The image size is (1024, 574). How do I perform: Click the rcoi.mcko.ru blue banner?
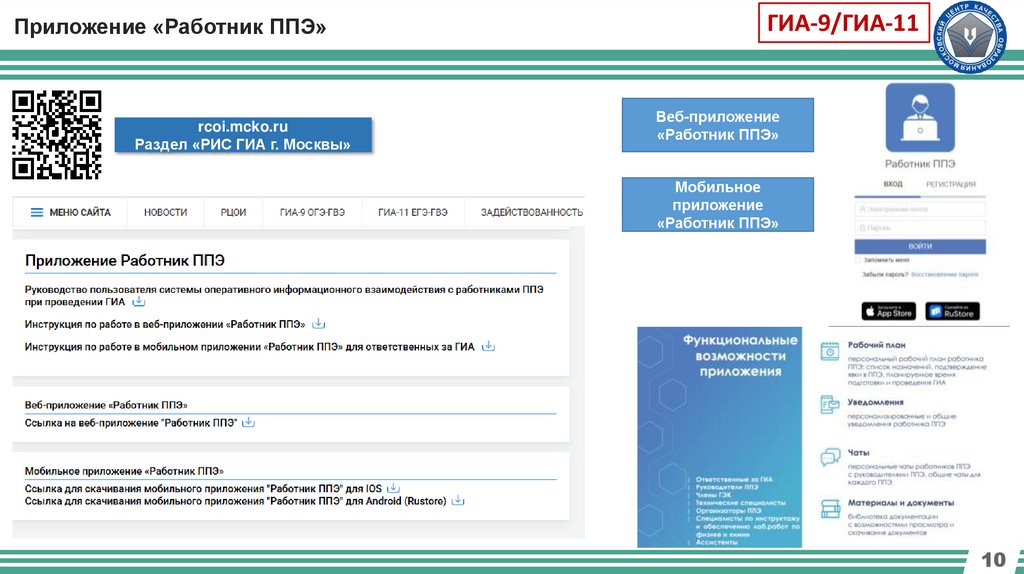coord(243,135)
